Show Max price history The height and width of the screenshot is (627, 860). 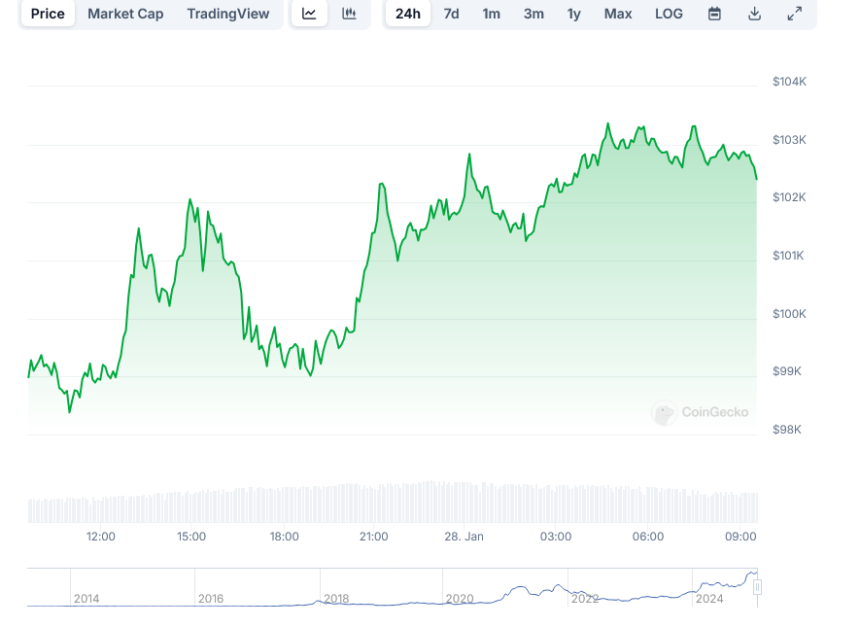618,14
